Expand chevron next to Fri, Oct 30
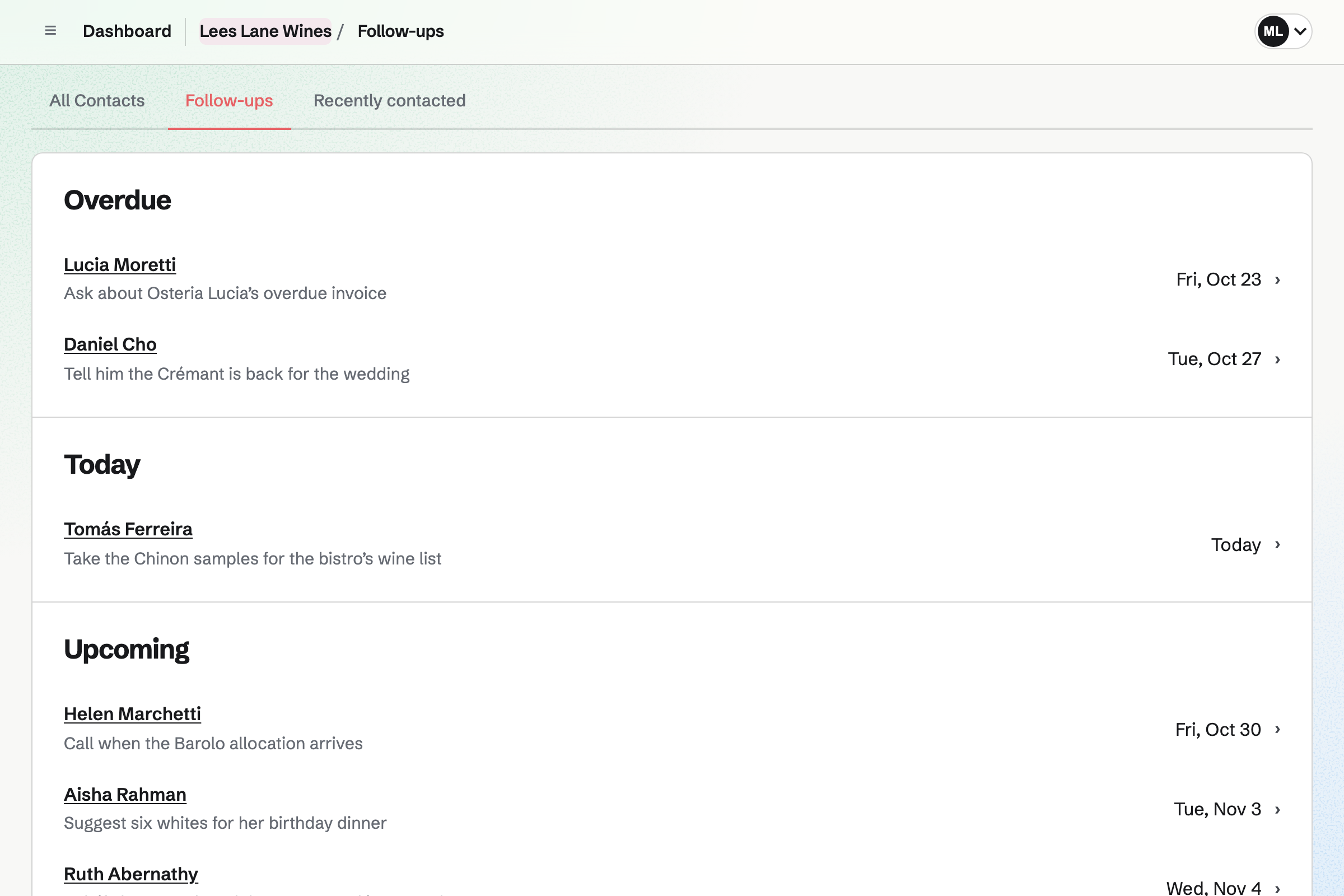 [x=1278, y=730]
